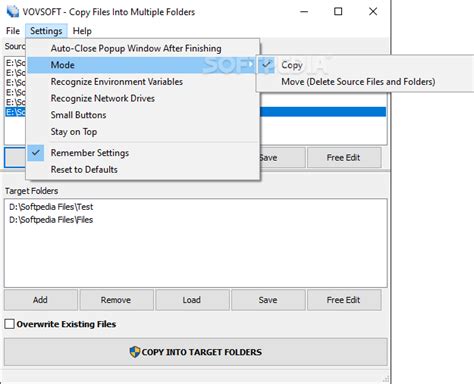Select Reset to Defaults

point(143,169)
